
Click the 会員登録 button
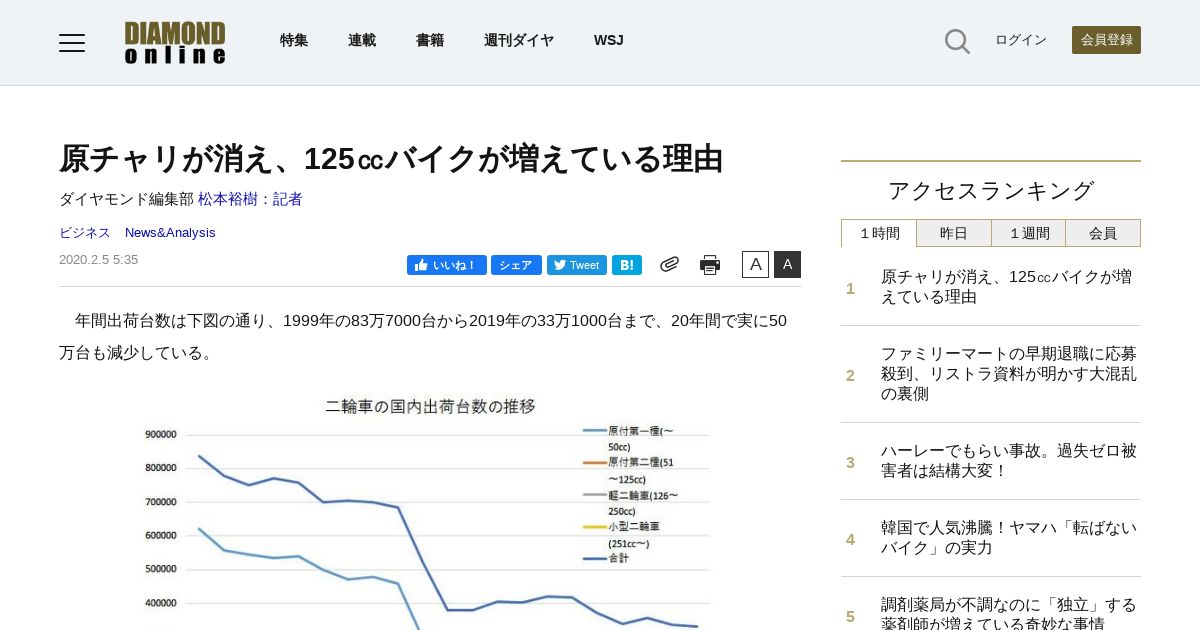coord(1106,40)
